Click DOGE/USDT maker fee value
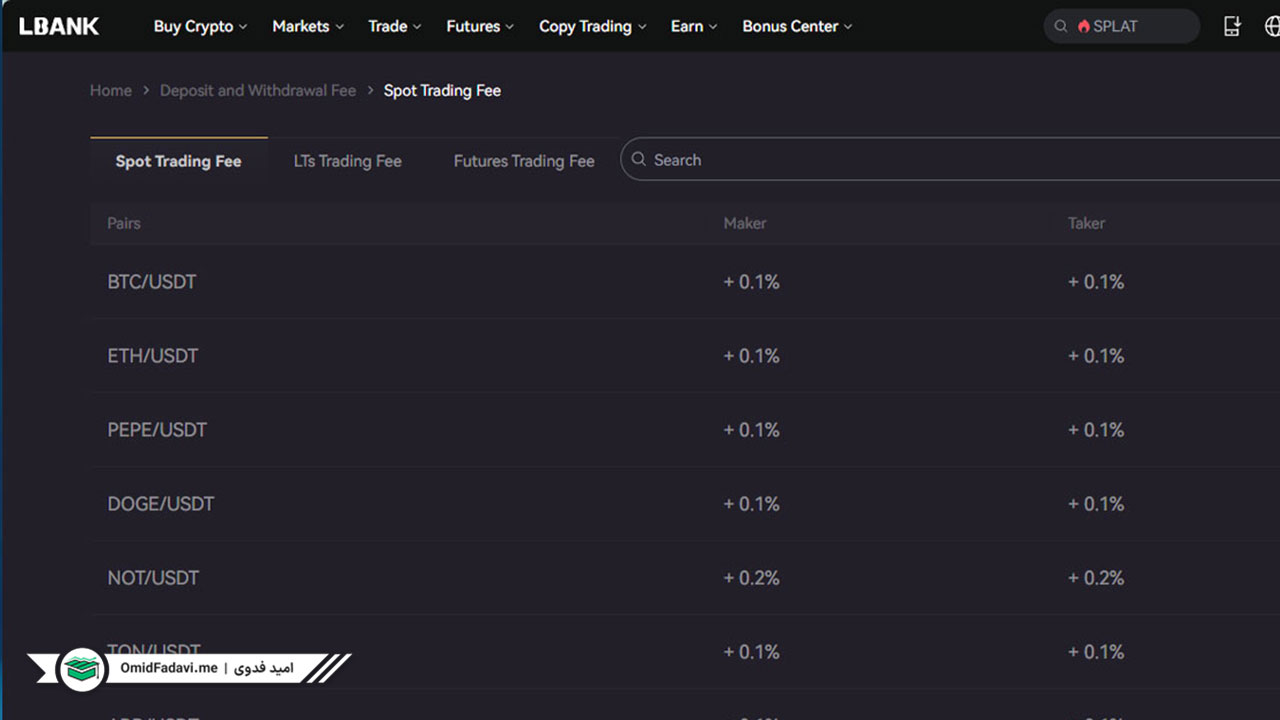 click(x=752, y=504)
